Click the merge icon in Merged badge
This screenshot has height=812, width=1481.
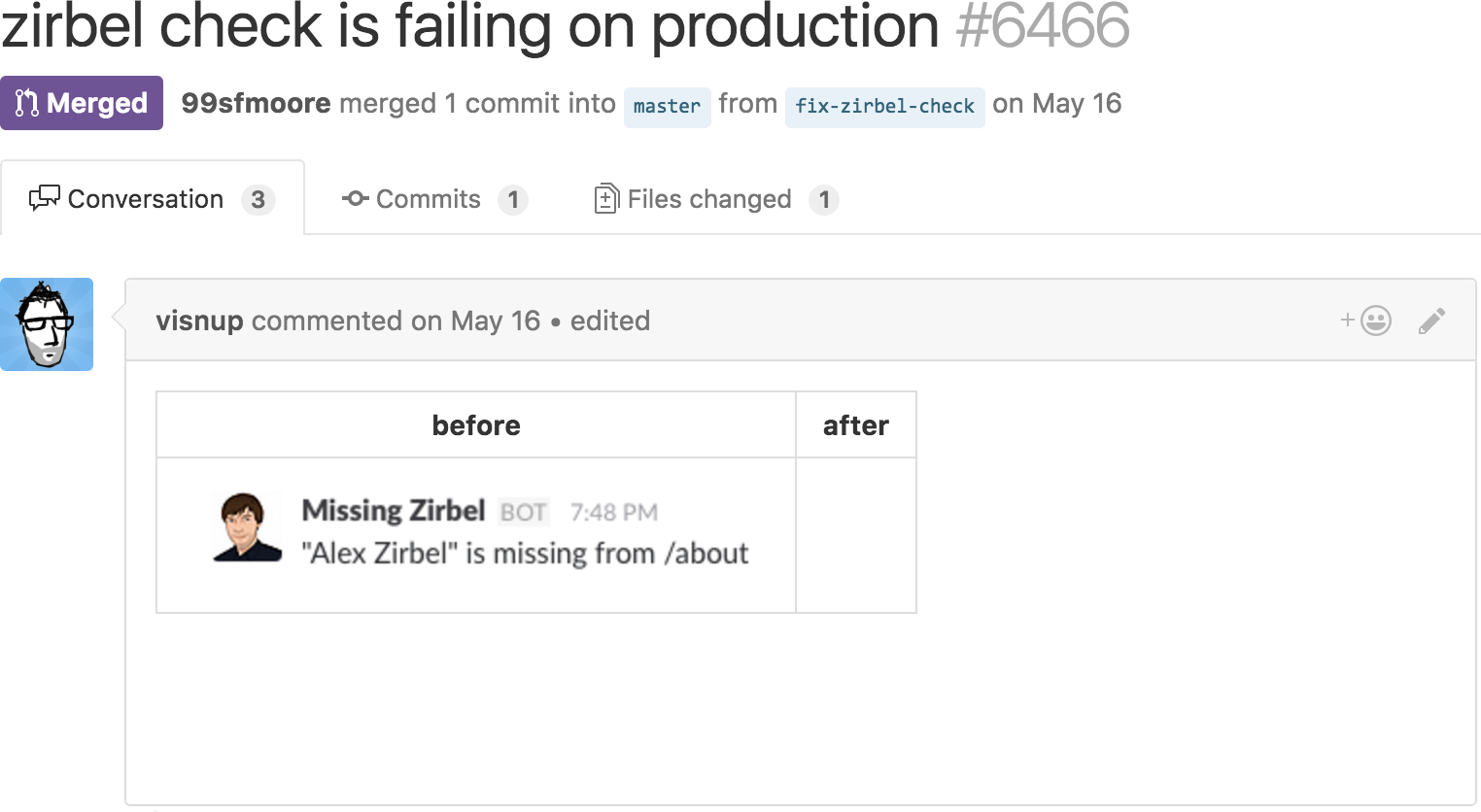click(27, 103)
